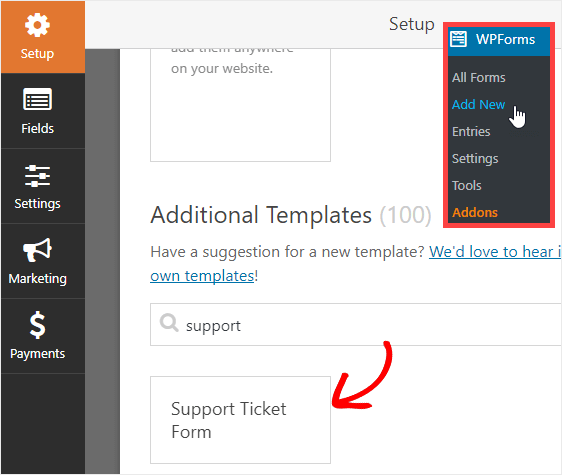The height and width of the screenshot is (475, 562).
Task: Open the Marketing megaphone icon
Action: (37, 250)
